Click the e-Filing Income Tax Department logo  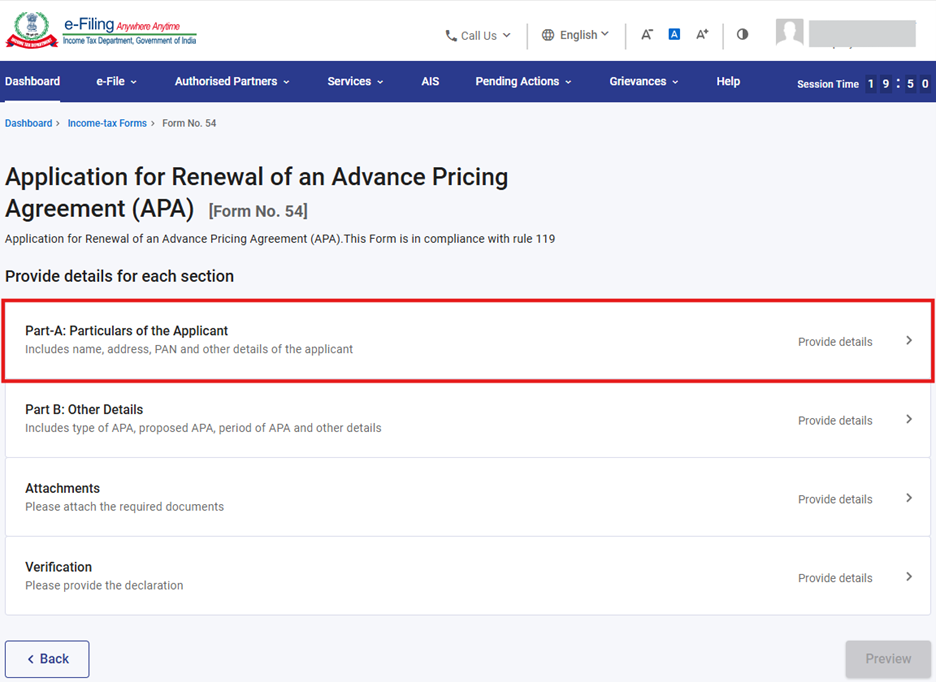pos(101,31)
